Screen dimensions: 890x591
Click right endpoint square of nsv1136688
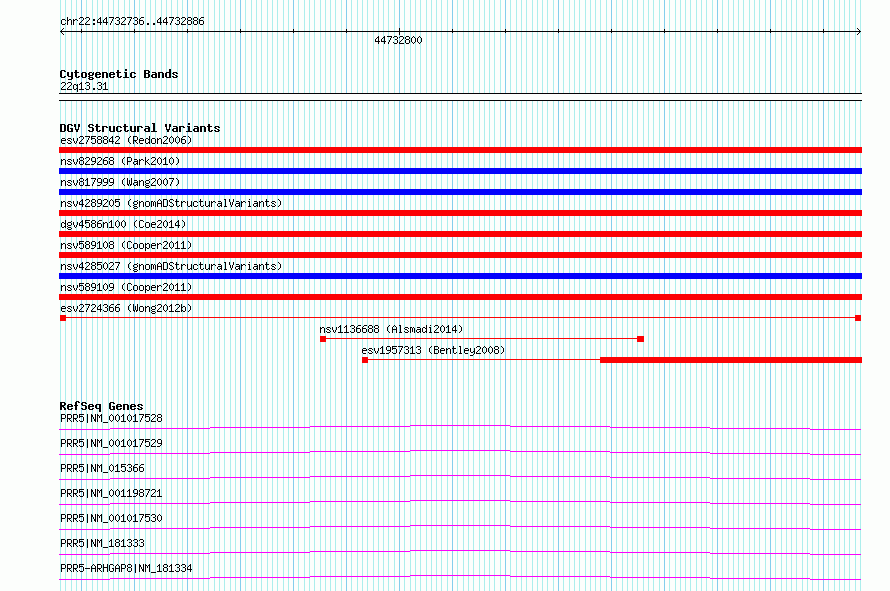[x=641, y=339]
